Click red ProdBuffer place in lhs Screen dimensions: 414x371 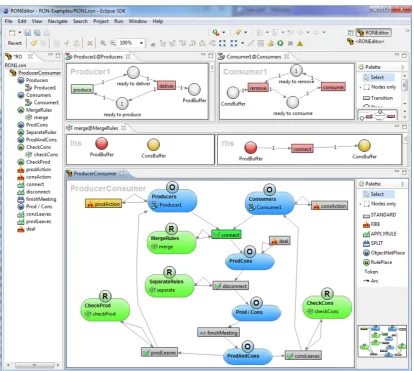pos(102,144)
